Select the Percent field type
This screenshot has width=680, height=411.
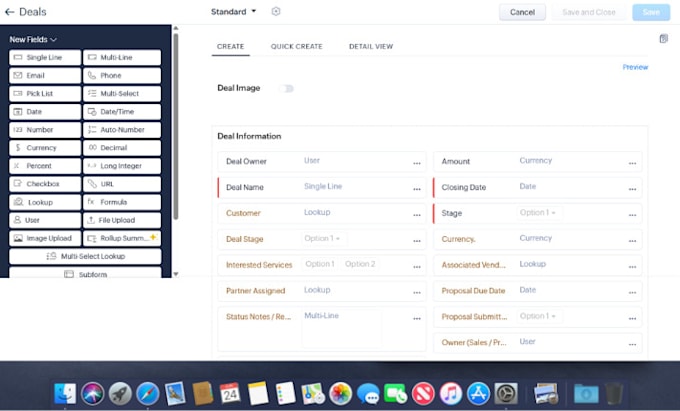pos(45,166)
